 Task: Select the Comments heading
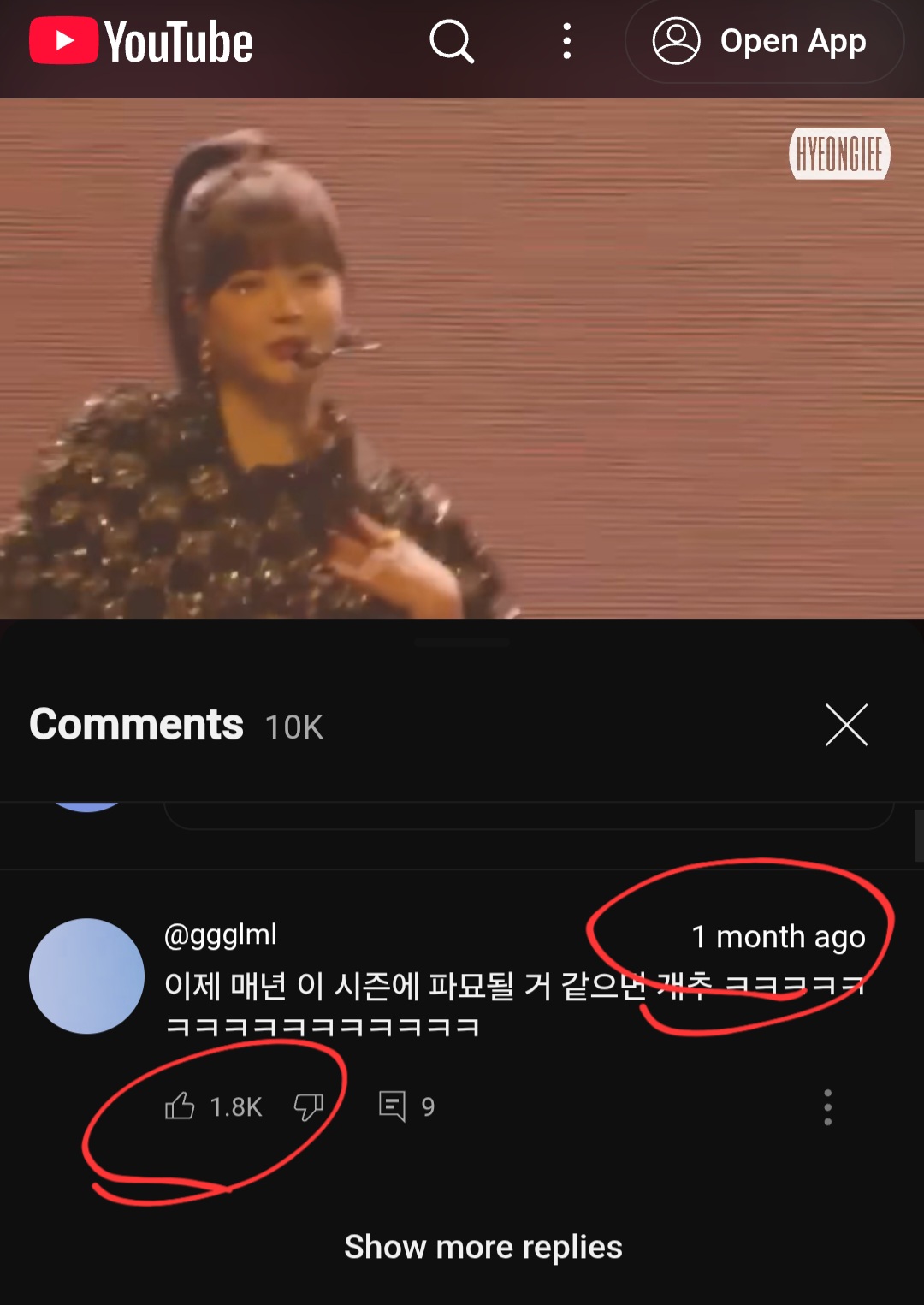(137, 724)
